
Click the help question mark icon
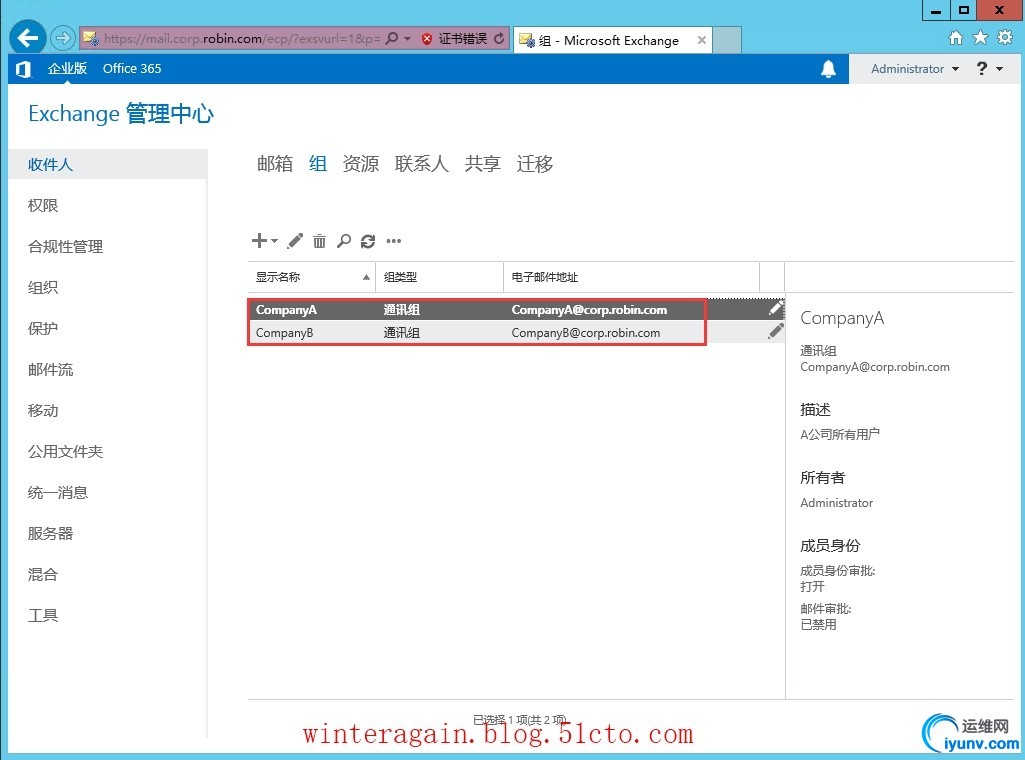coord(981,69)
